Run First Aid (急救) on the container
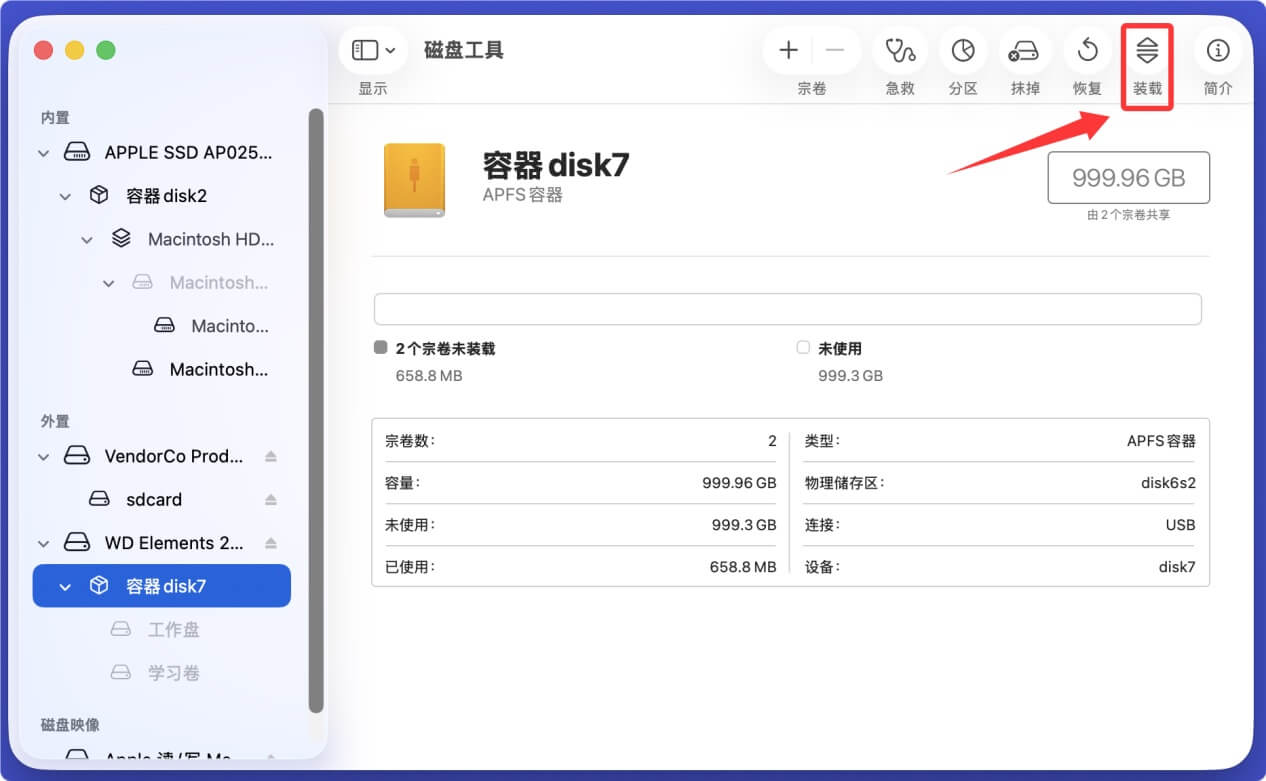Viewport: 1266px width, 781px height. 899,50
